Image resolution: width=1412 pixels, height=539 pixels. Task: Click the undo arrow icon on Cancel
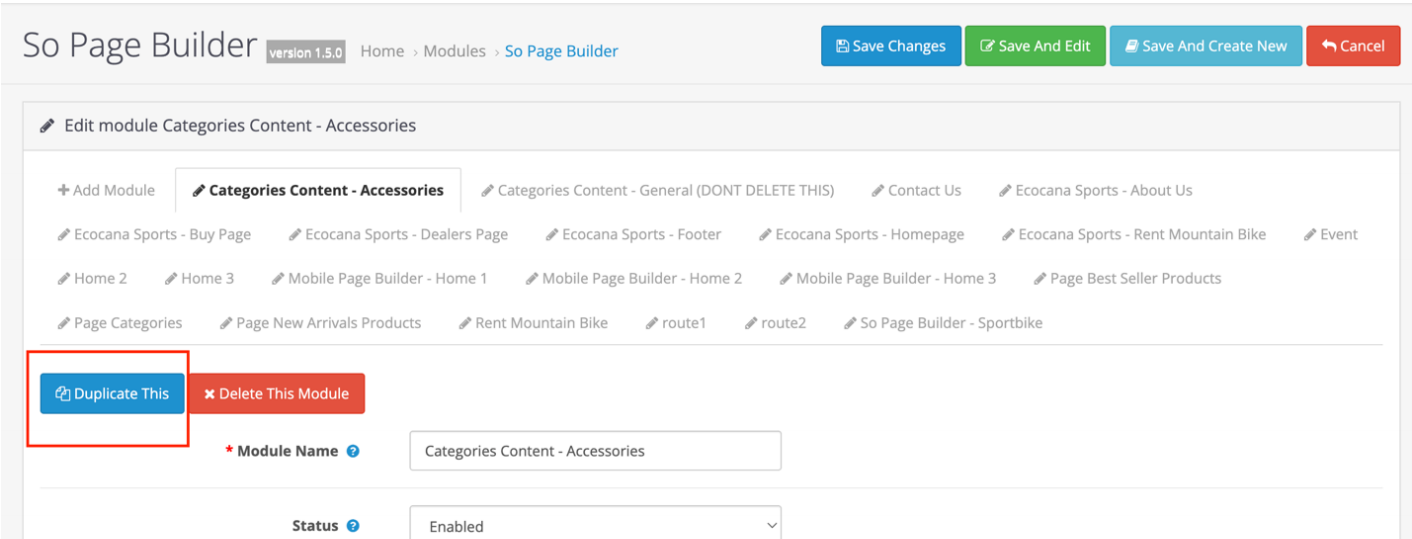tap(1329, 46)
